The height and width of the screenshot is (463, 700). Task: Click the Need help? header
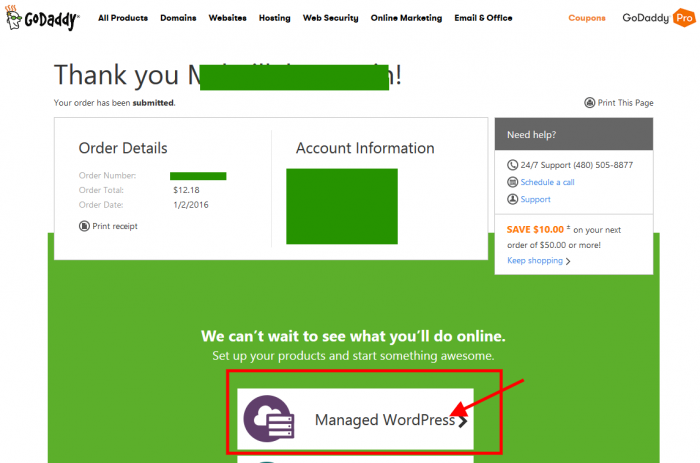click(x=574, y=134)
